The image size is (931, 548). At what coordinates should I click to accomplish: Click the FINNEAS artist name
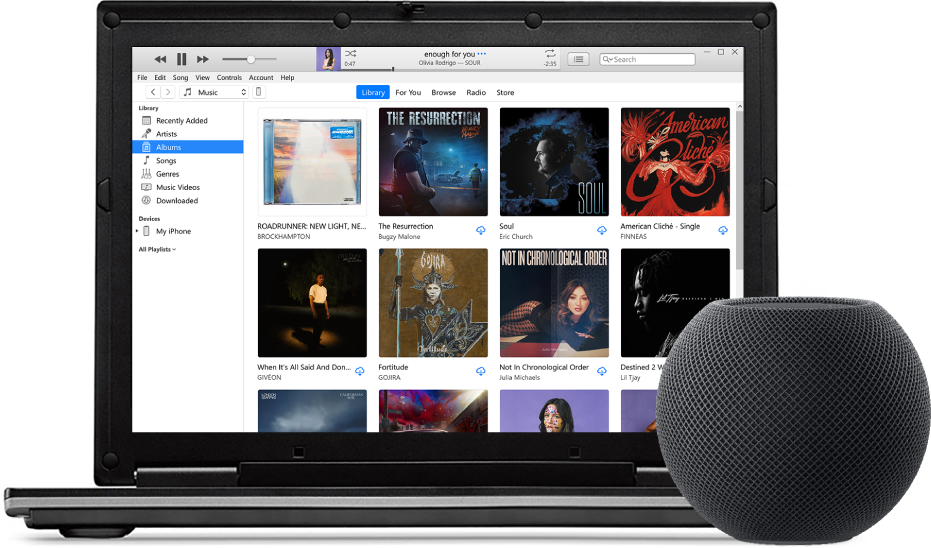[634, 237]
